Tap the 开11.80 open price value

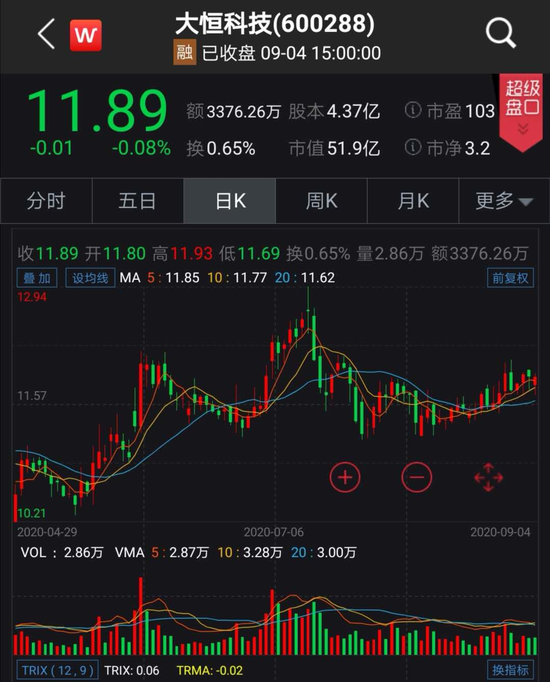click(x=115, y=253)
